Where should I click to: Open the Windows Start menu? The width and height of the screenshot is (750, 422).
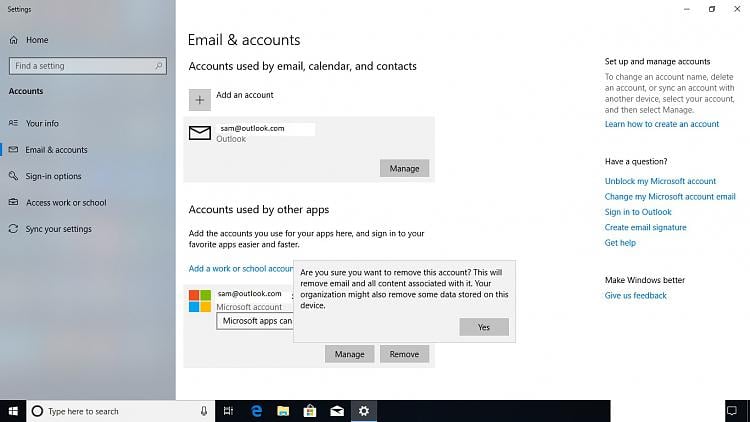point(13,411)
